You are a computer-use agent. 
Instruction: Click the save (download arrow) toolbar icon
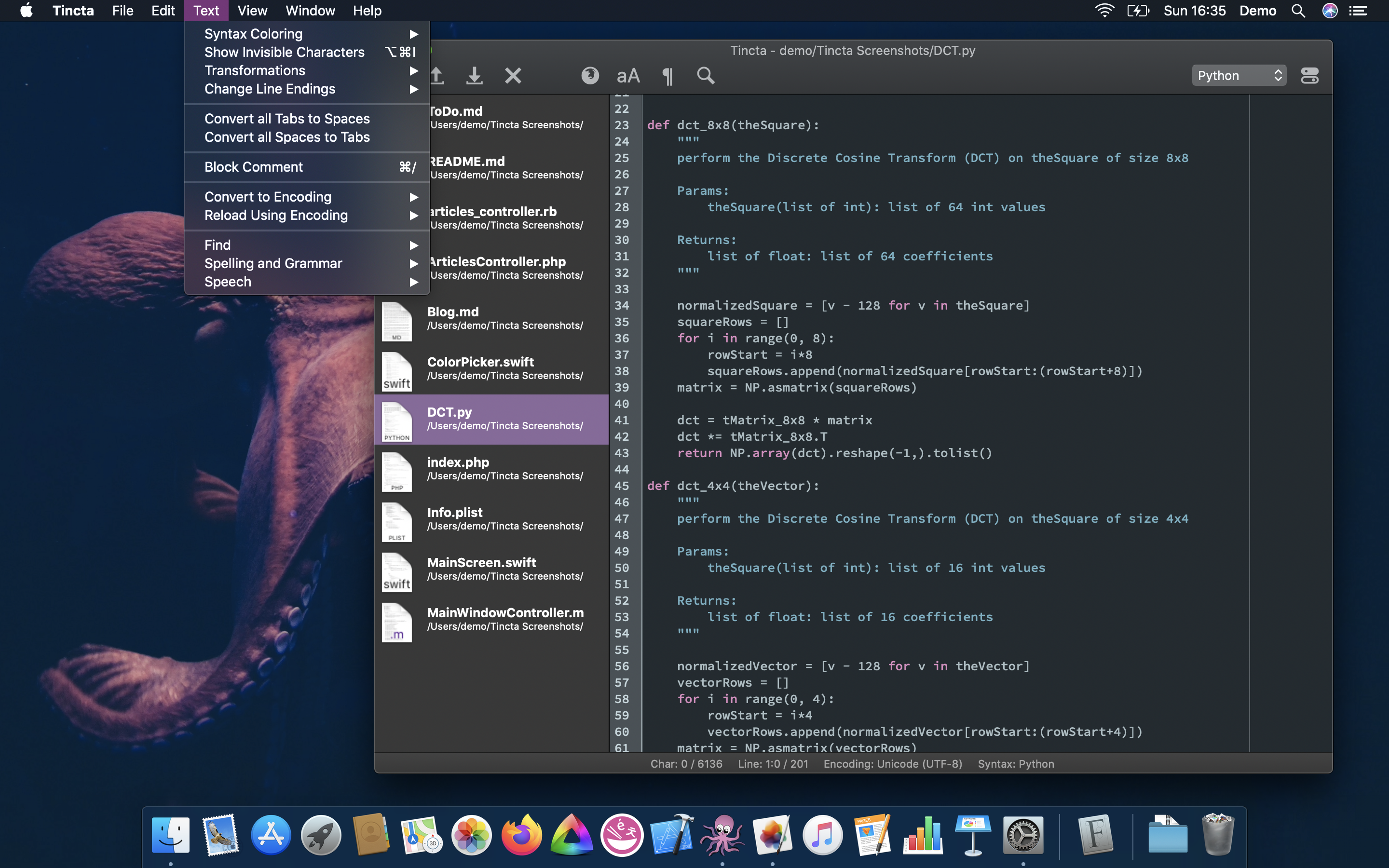pyautogui.click(x=474, y=76)
